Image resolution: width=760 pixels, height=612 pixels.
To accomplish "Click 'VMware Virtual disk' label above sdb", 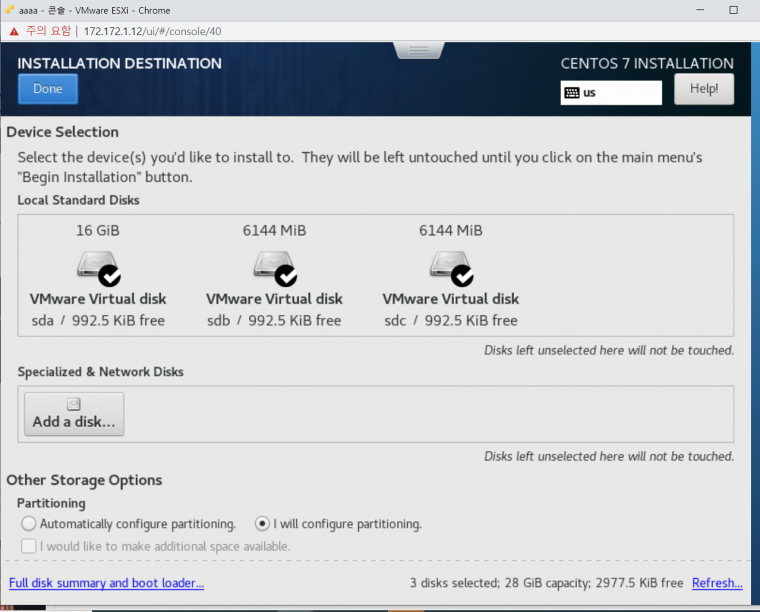I will pyautogui.click(x=274, y=299).
